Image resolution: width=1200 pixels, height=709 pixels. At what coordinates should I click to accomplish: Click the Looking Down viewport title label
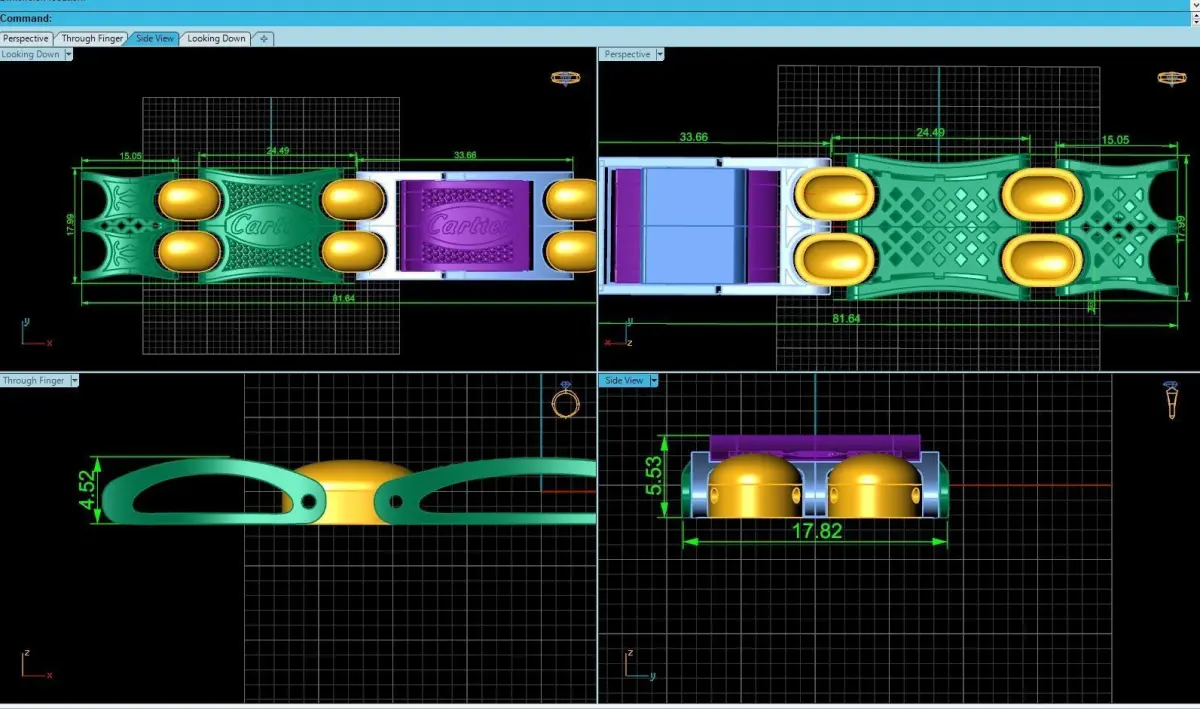[x=31, y=54]
